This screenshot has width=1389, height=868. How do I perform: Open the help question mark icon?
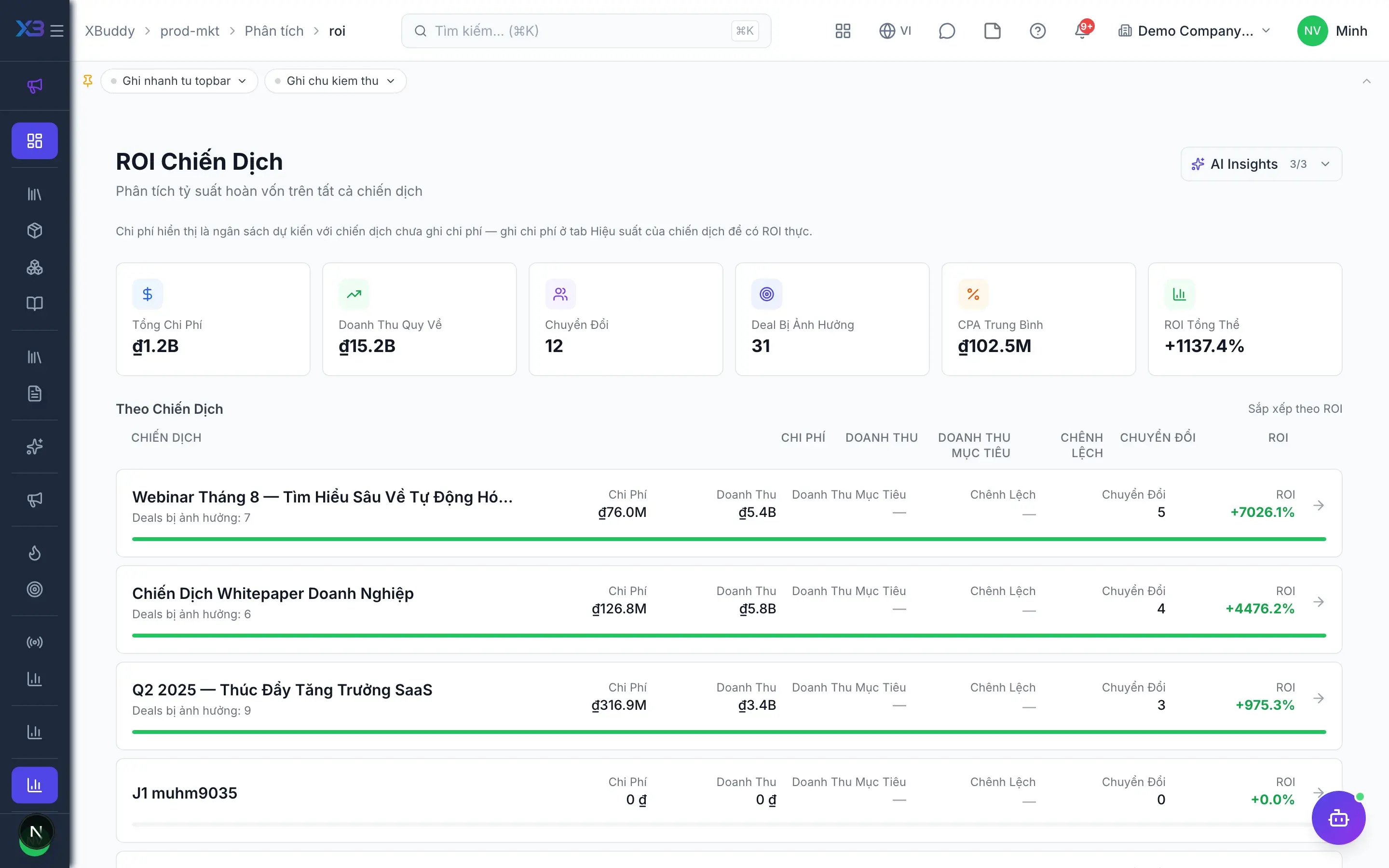(1038, 31)
